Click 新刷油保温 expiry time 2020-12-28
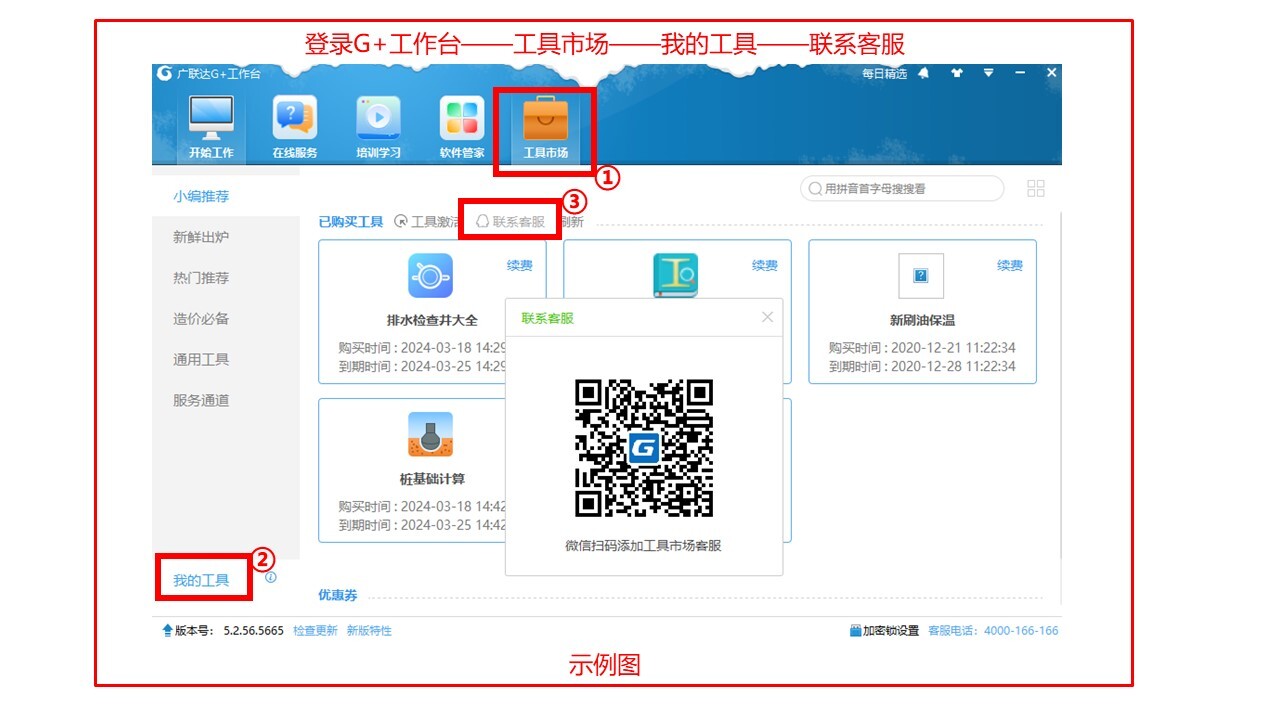Screen dimensions: 1280x720 click(x=922, y=366)
